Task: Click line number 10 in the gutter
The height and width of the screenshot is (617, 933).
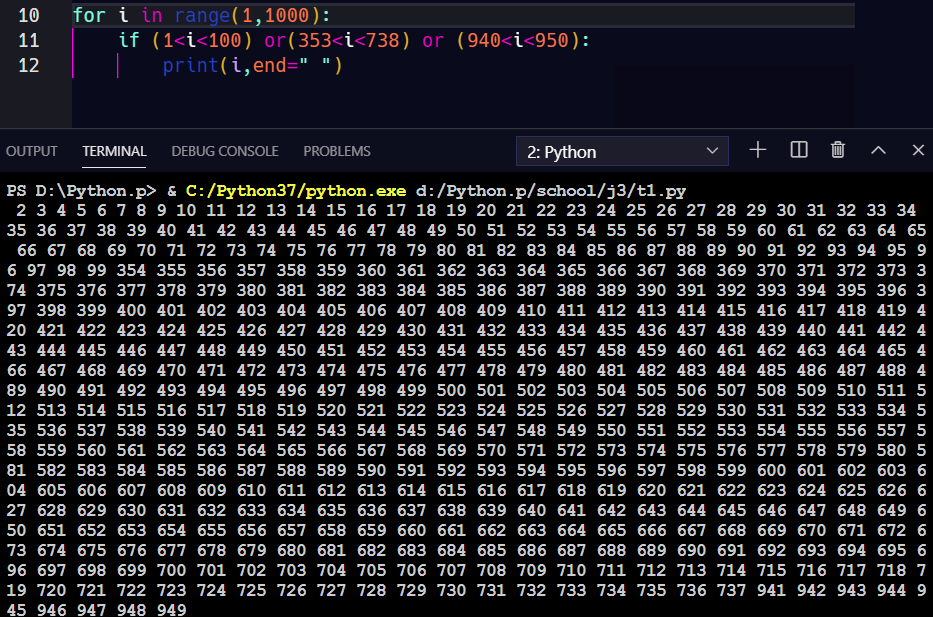Action: [30, 16]
